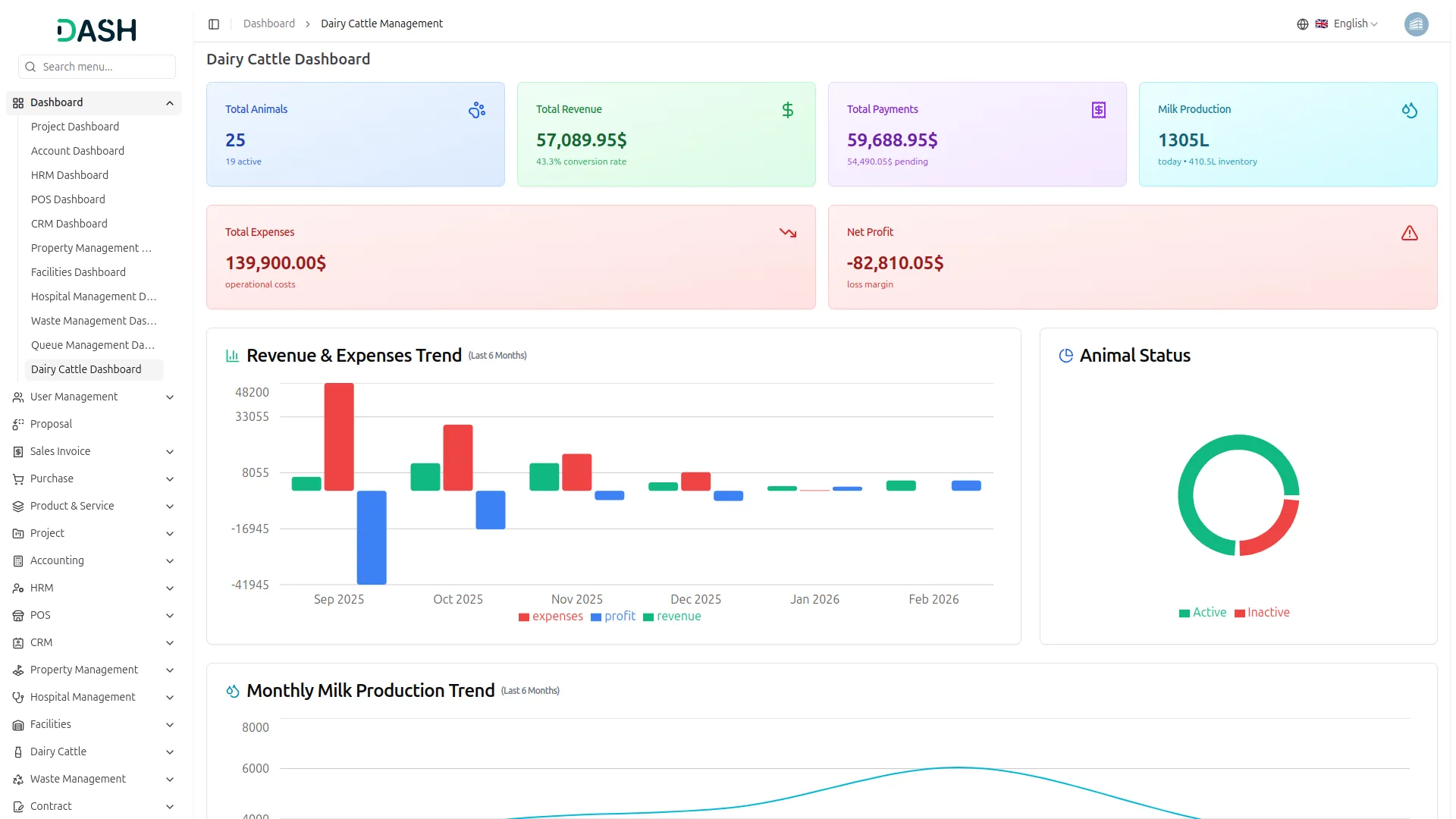This screenshot has height=819, width=1456.
Task: Toggle Active segment in Animal Status legend
Action: tap(1202, 613)
